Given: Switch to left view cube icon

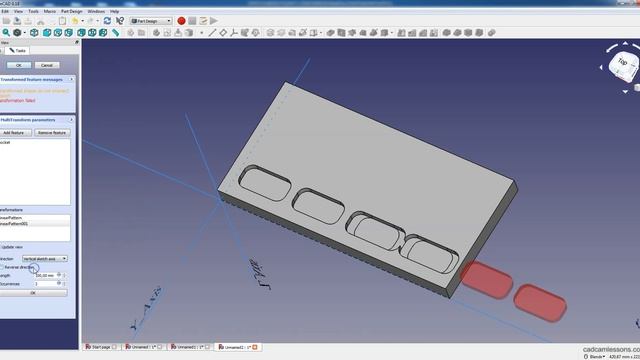Looking at the screenshot, I should coord(103,33).
